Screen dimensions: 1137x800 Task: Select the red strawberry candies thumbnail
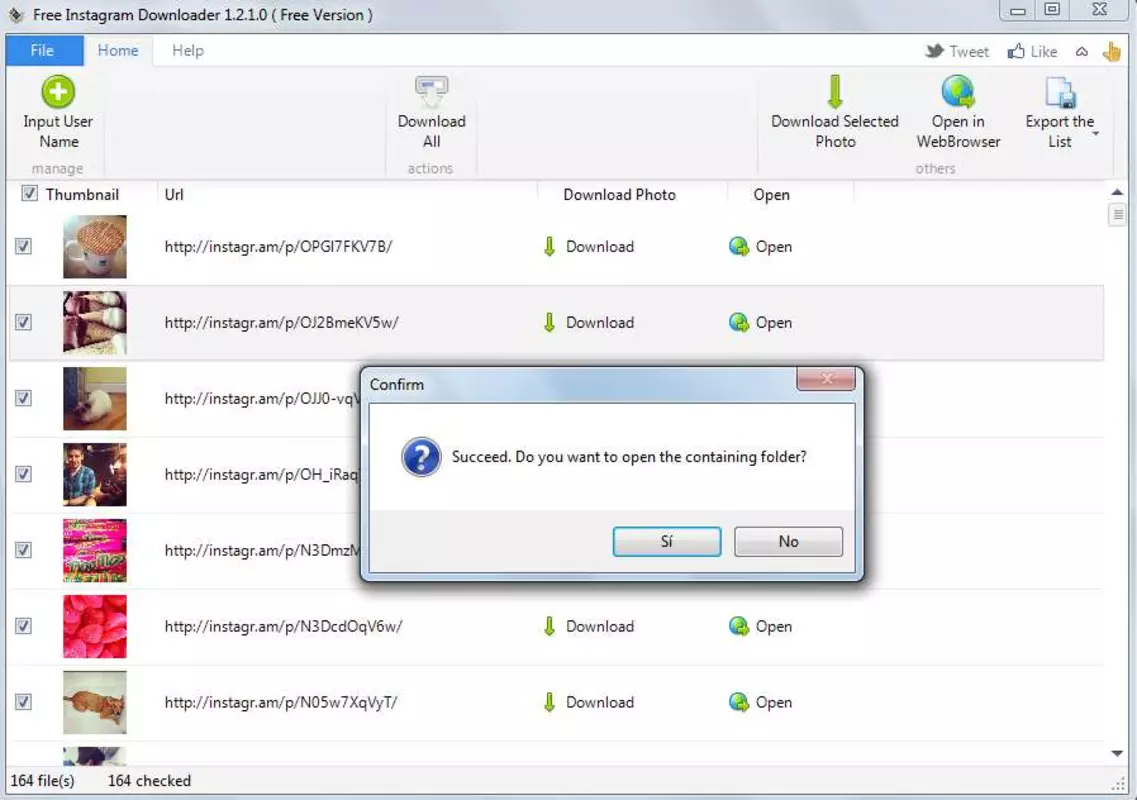point(94,627)
